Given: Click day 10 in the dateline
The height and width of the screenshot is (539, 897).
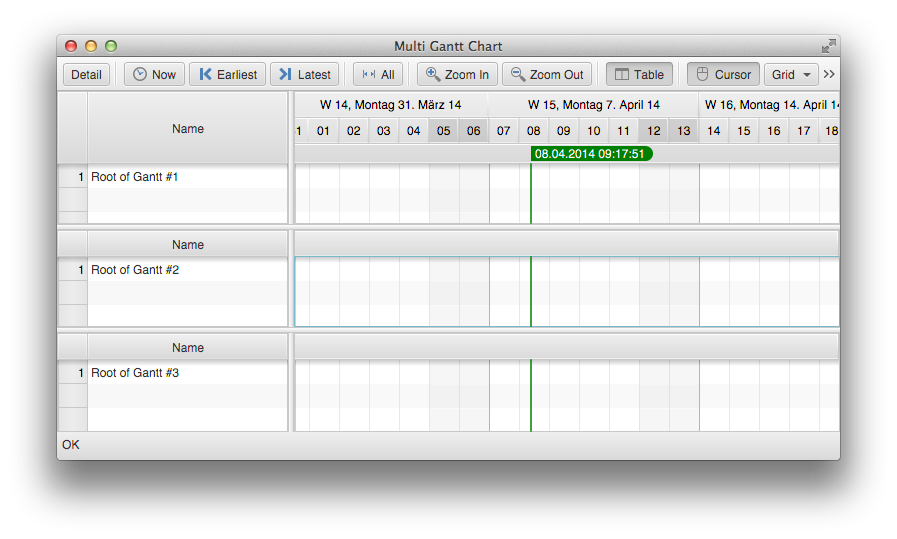Looking at the screenshot, I should 594,130.
